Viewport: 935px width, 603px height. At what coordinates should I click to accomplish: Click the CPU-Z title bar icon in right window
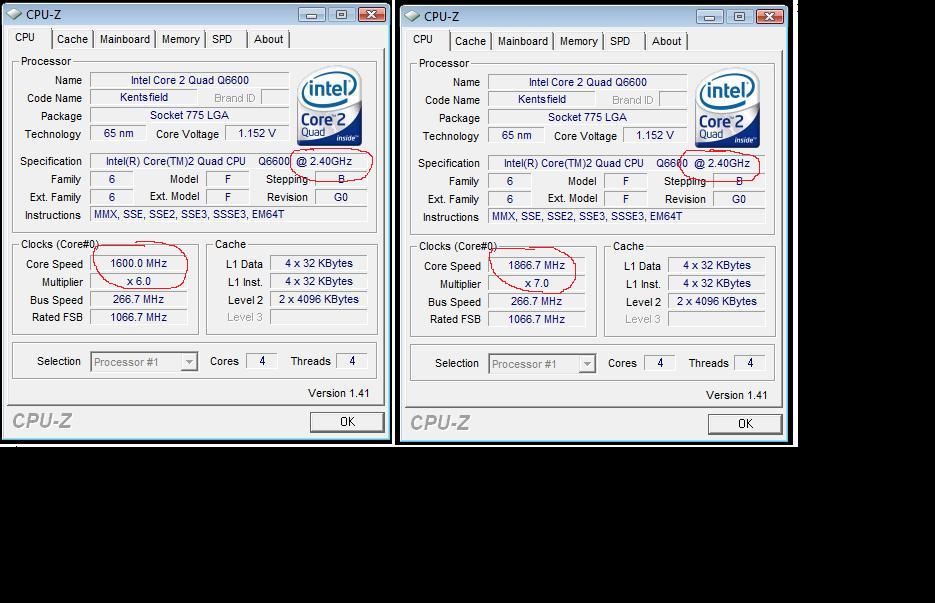pyautogui.click(x=411, y=16)
